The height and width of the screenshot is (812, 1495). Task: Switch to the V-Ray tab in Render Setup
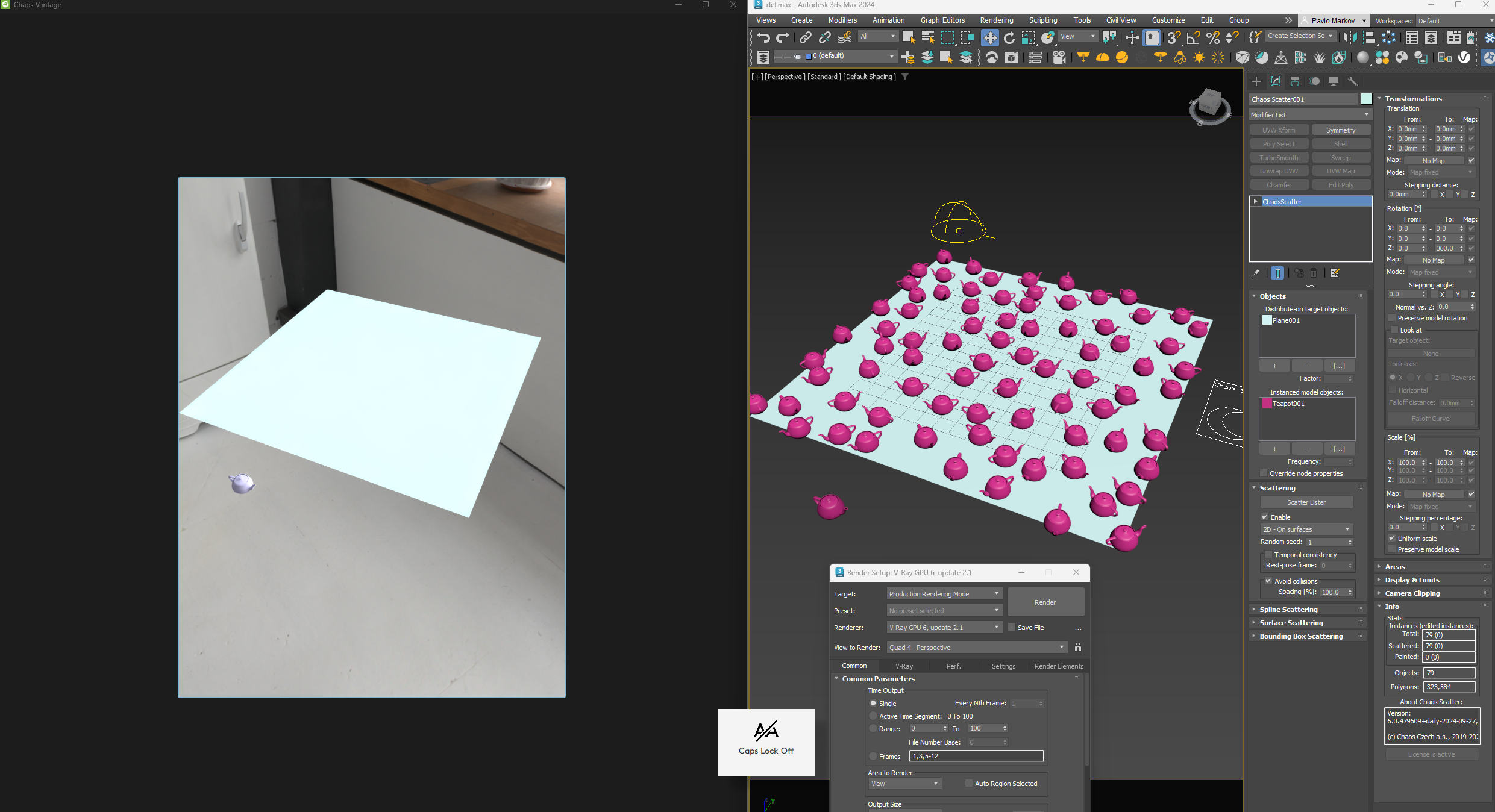[x=904, y=666]
